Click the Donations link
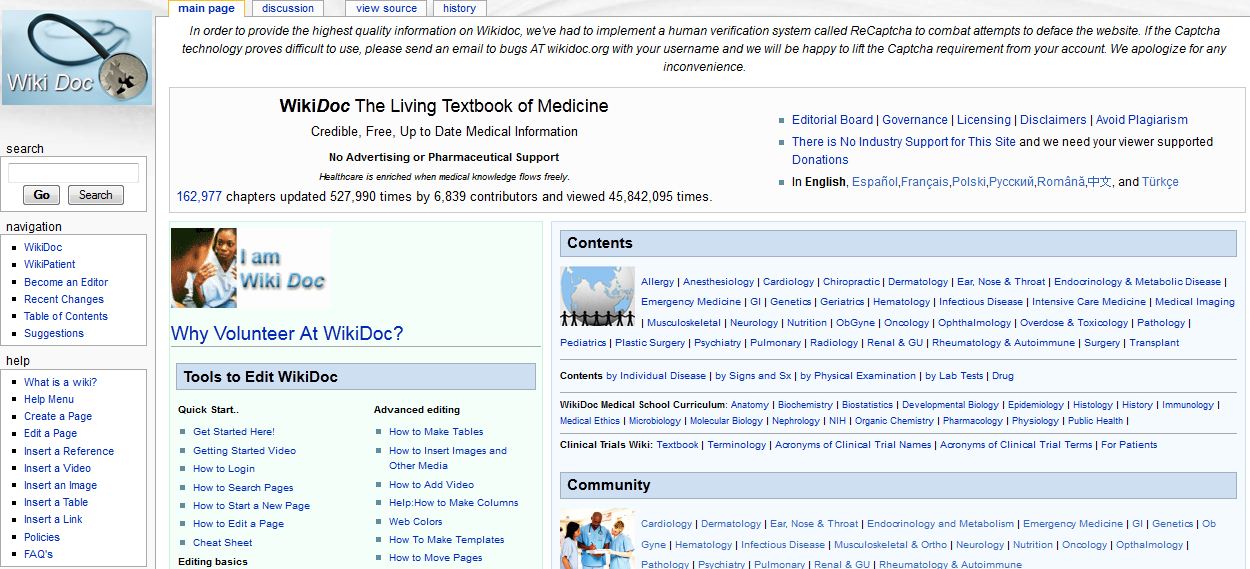The width and height of the screenshot is (1250, 569). (x=820, y=160)
